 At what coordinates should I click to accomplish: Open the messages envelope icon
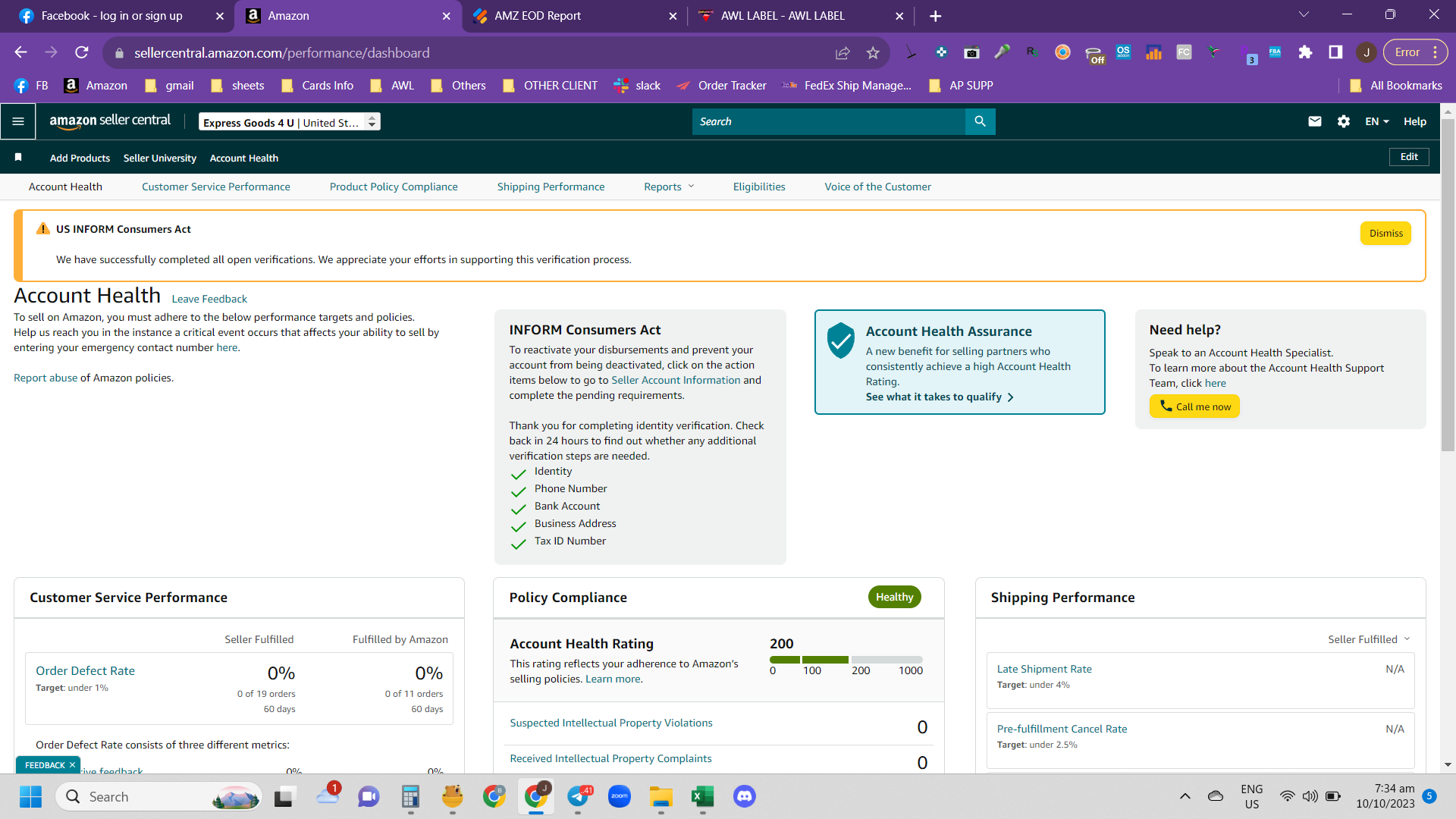(x=1315, y=121)
